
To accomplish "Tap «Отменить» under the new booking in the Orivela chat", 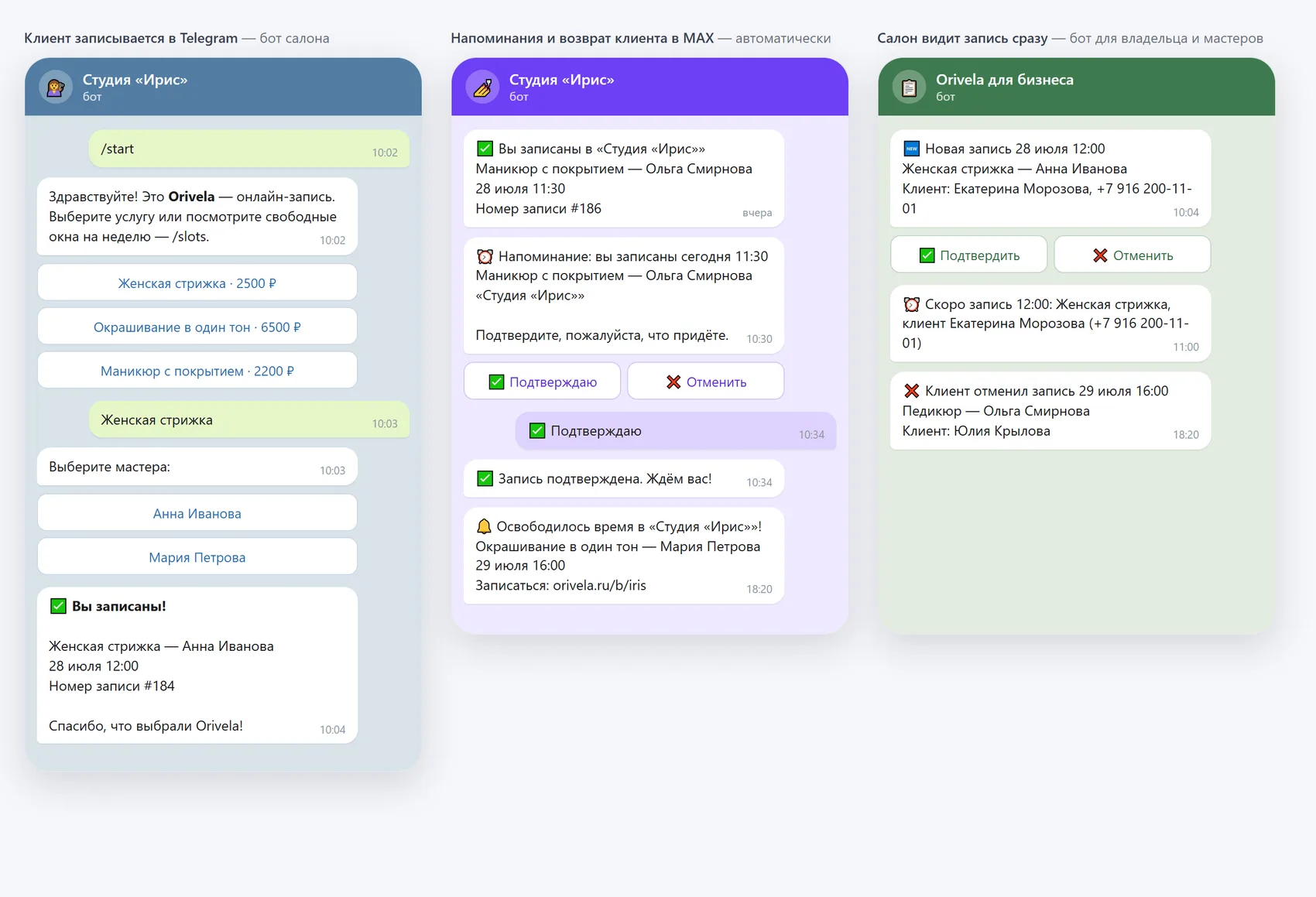I will click(x=1133, y=255).
